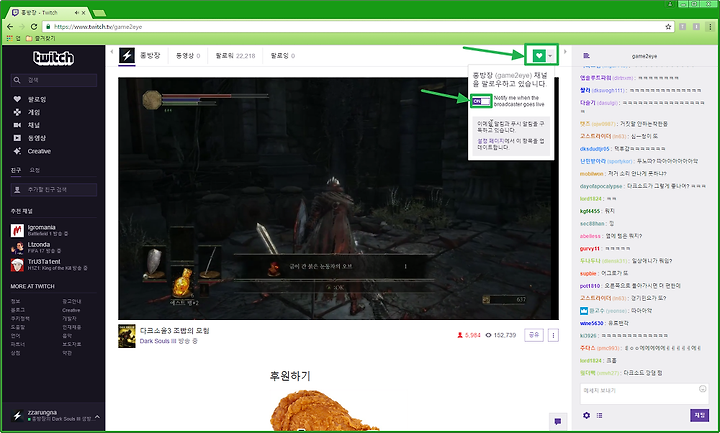Click chat username kgl4455

(590, 211)
